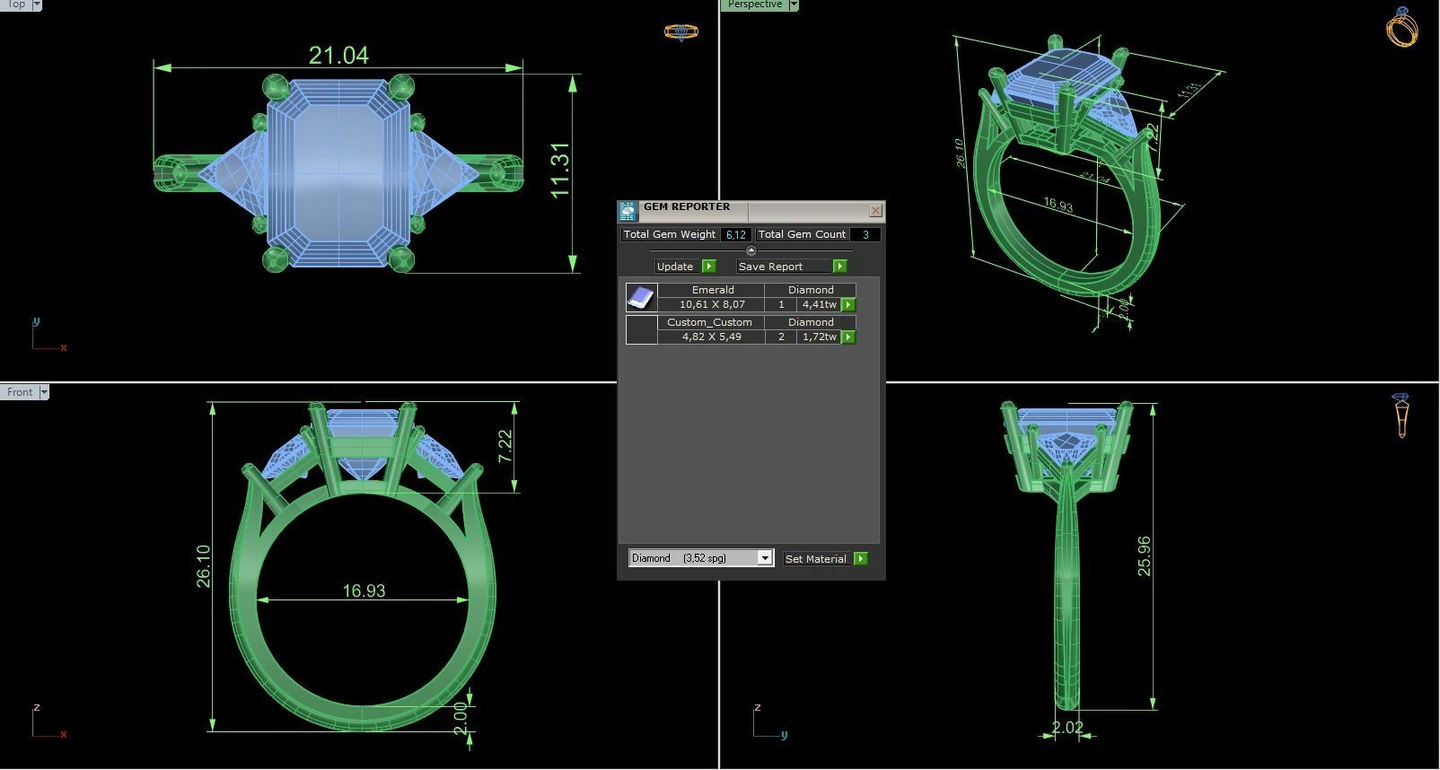This screenshot has height=770, width=1440.
Task: Click the green arrow next to Update
Action: (x=709, y=266)
